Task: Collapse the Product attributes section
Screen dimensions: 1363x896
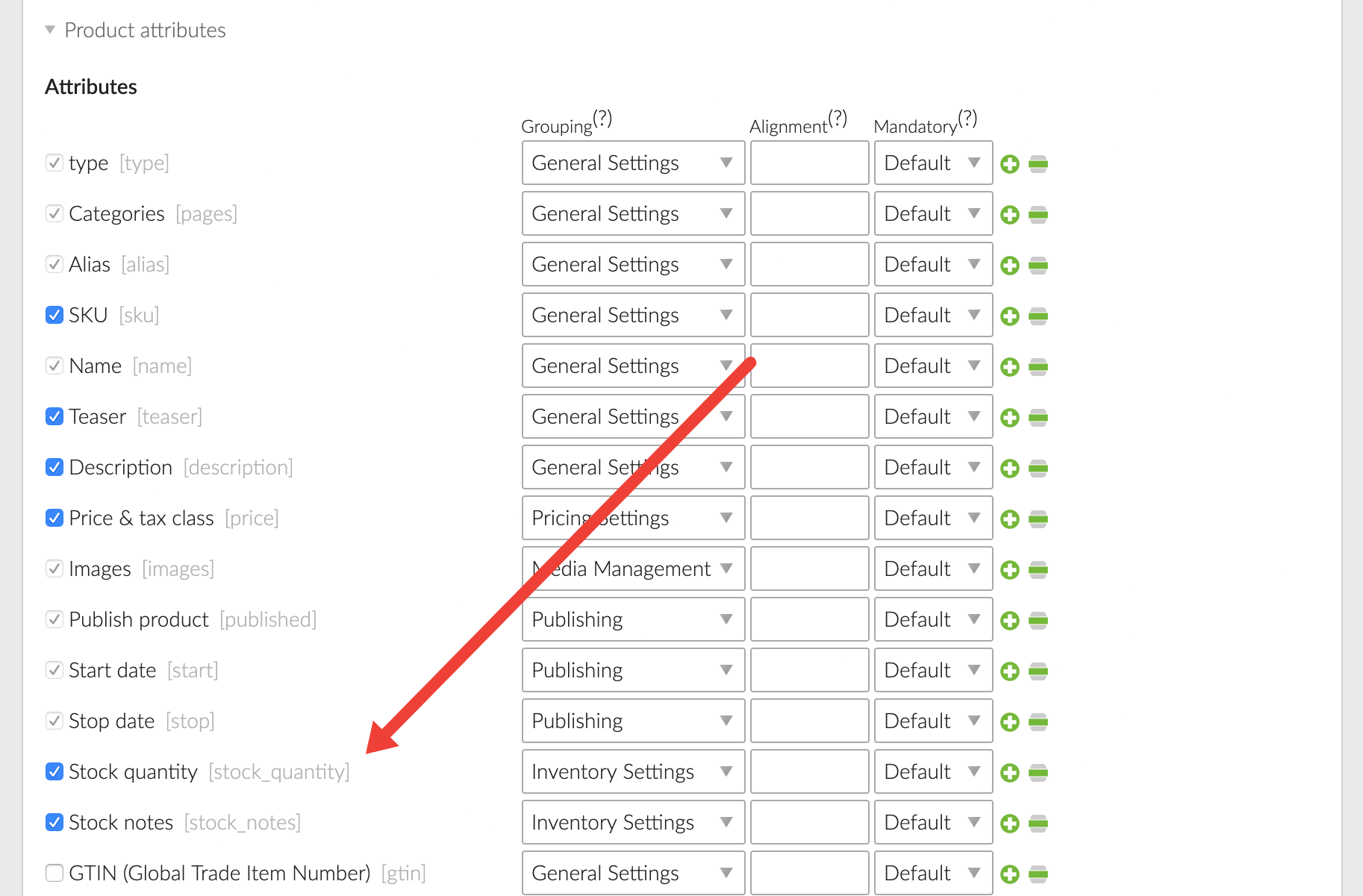Action: point(50,30)
